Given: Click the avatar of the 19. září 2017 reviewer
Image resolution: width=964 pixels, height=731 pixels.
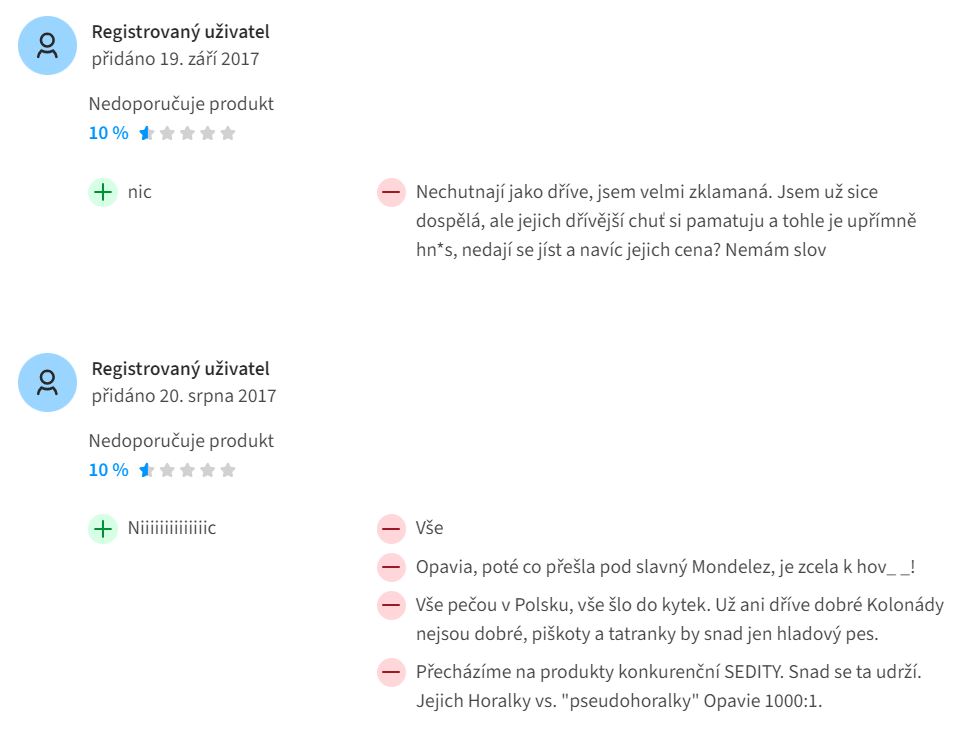Looking at the screenshot, I should [47, 45].
